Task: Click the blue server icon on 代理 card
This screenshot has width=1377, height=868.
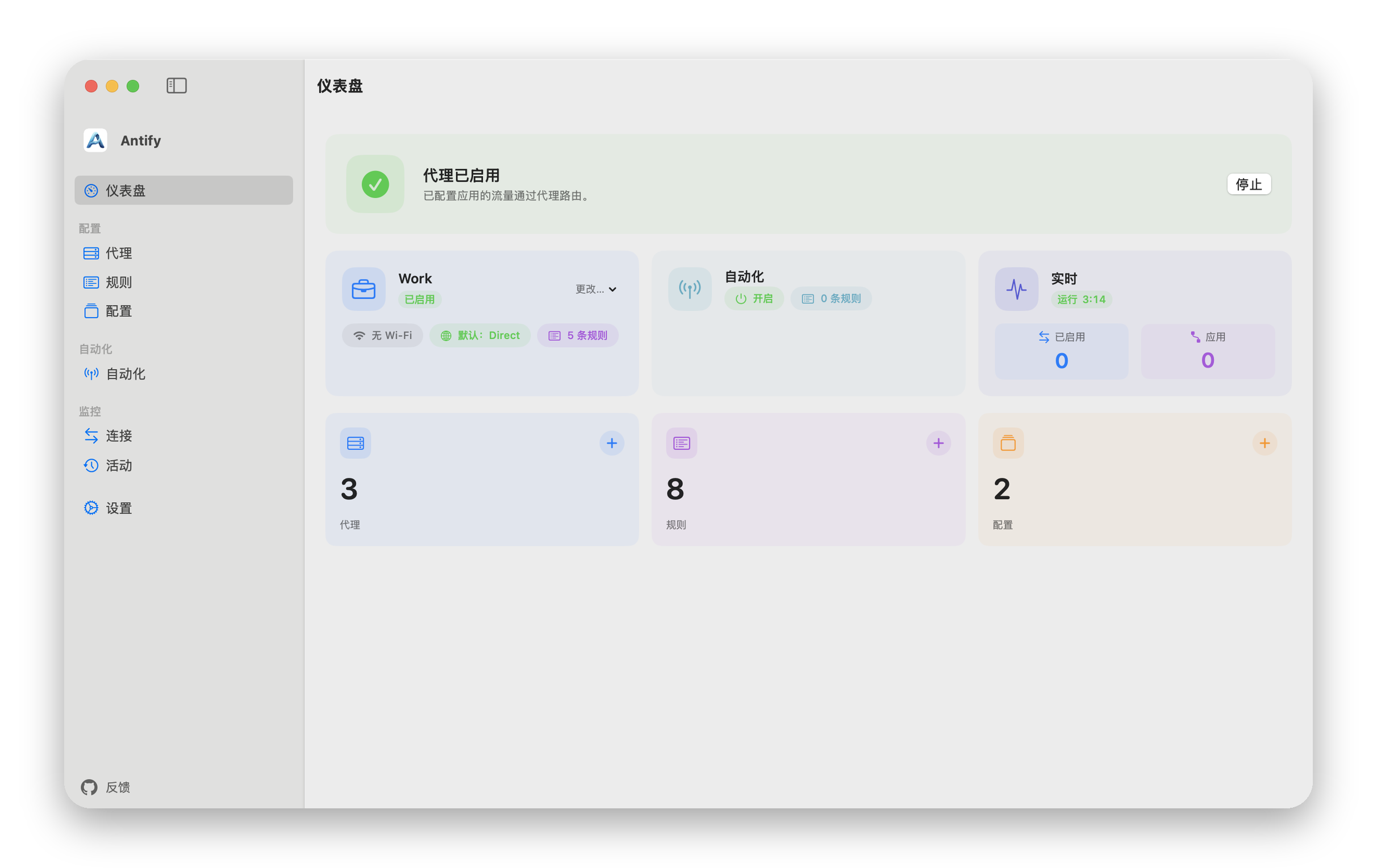Action: 355,443
